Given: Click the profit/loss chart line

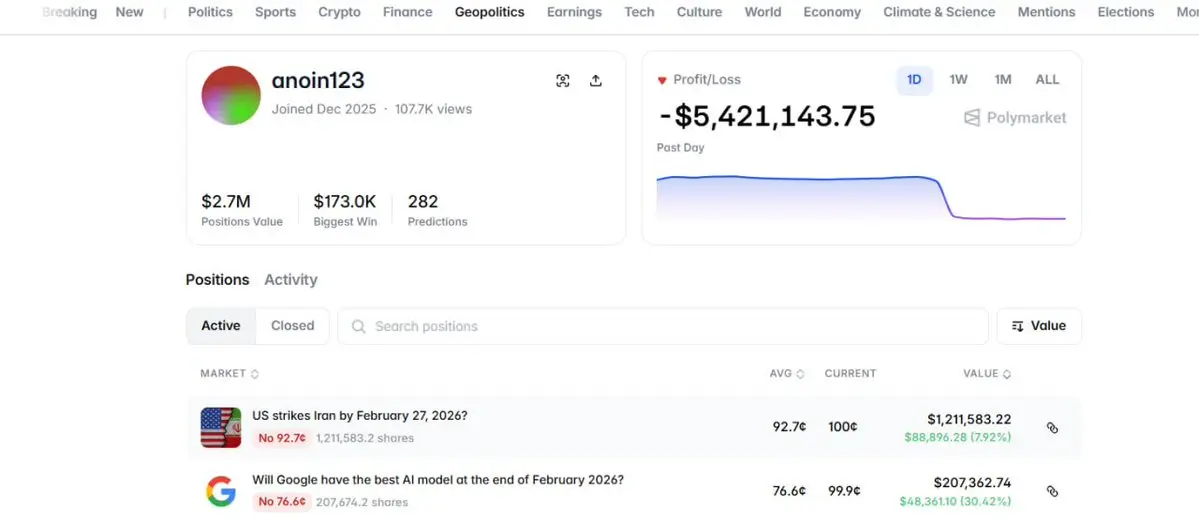Looking at the screenshot, I should (800, 179).
